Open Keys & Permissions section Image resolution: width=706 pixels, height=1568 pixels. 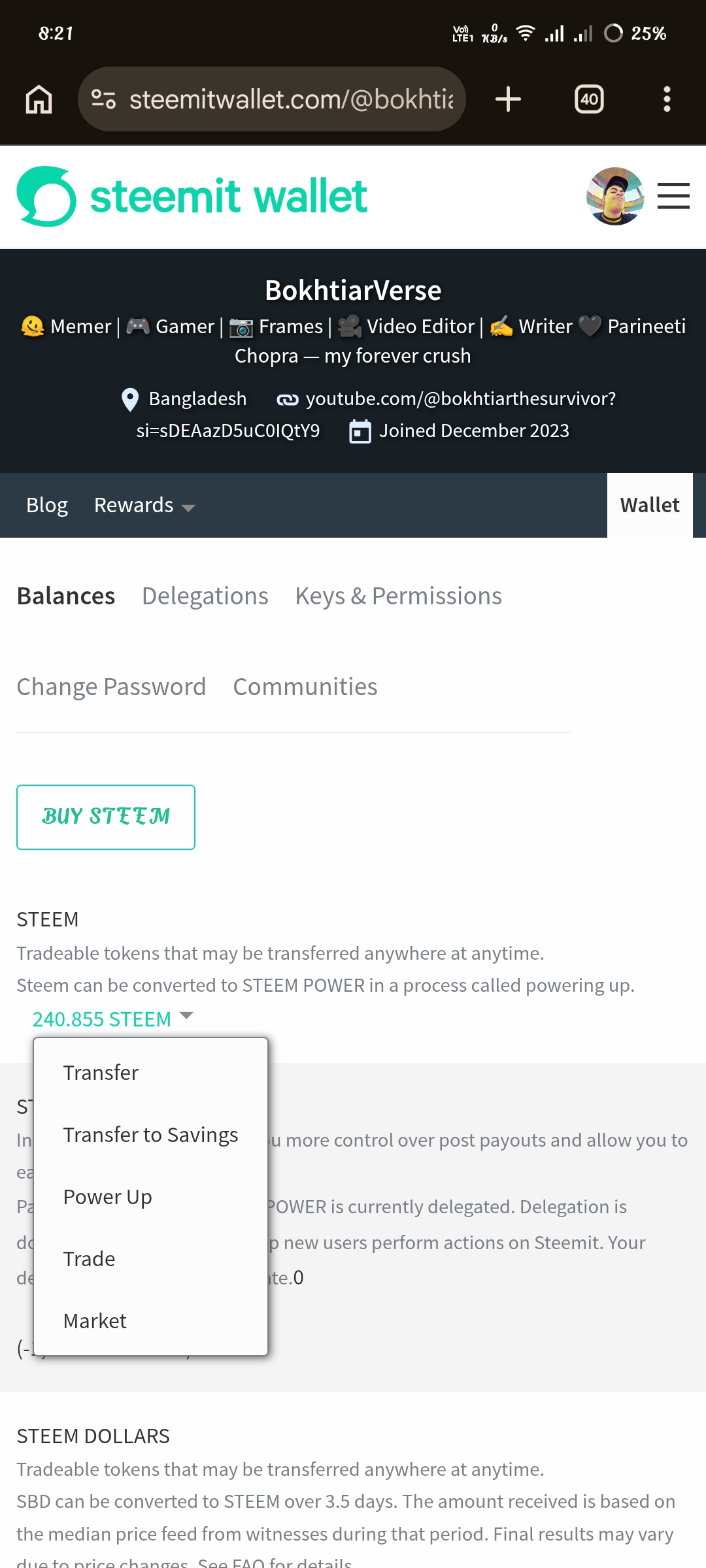click(x=398, y=596)
